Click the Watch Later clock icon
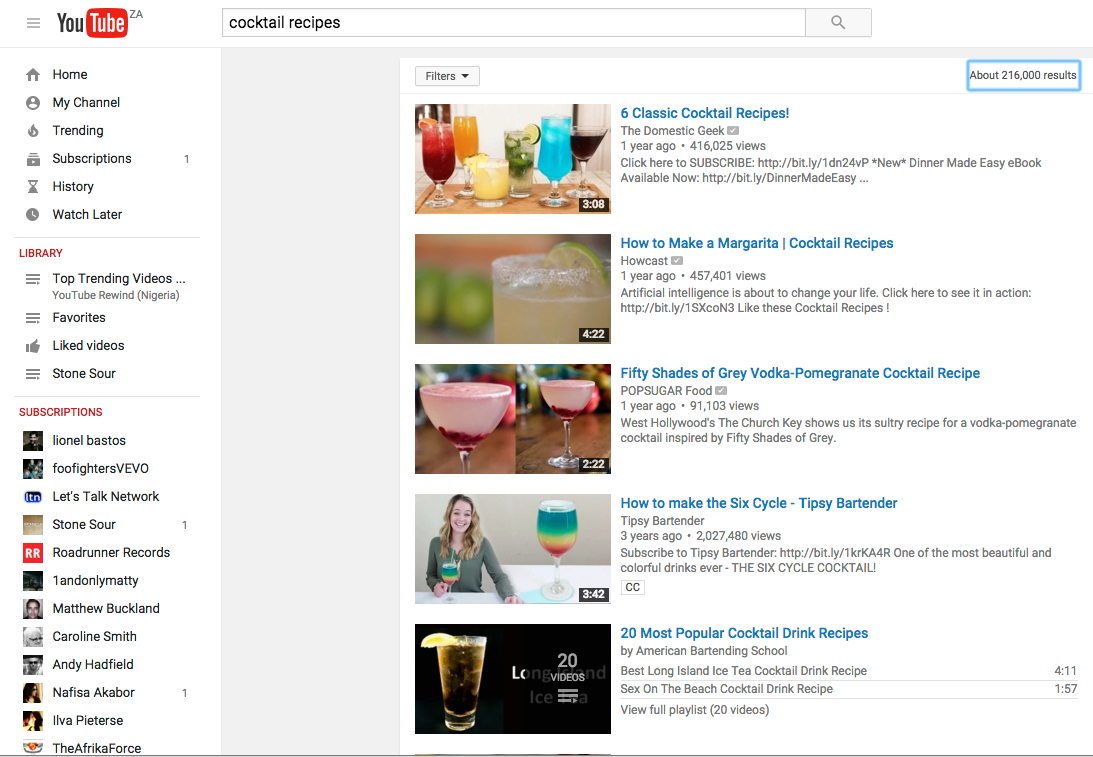This screenshot has height=757, width=1093. (33, 215)
